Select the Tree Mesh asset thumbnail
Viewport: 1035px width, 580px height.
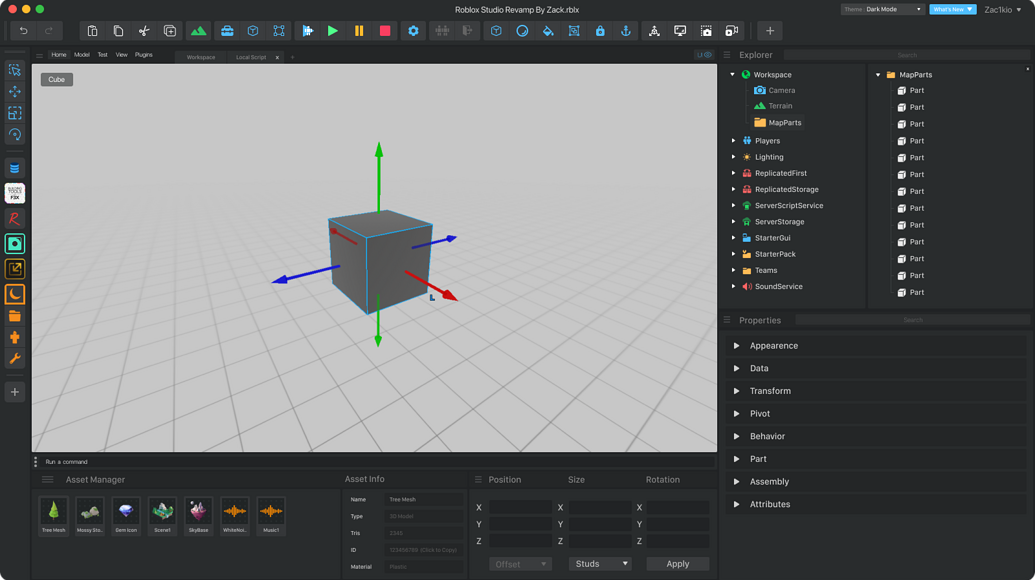click(53, 511)
